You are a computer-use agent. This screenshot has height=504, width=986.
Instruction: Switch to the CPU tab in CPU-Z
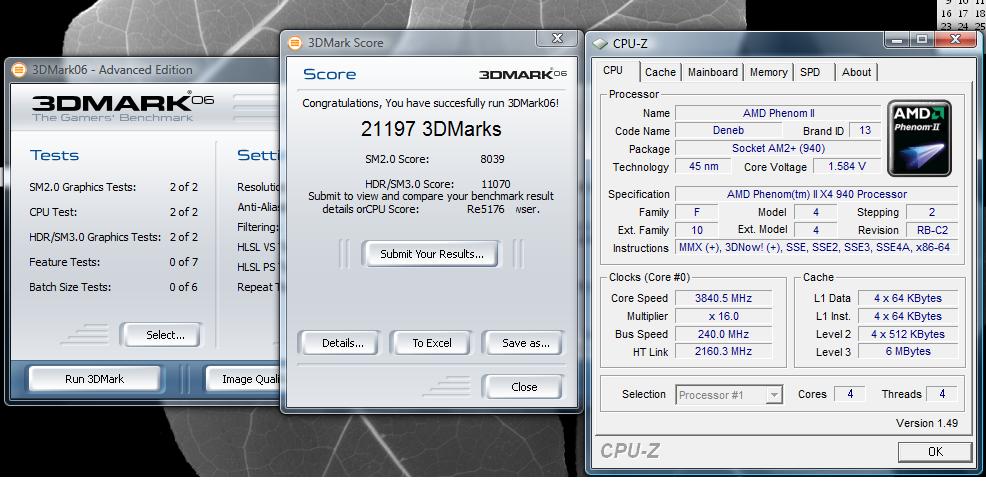click(613, 71)
